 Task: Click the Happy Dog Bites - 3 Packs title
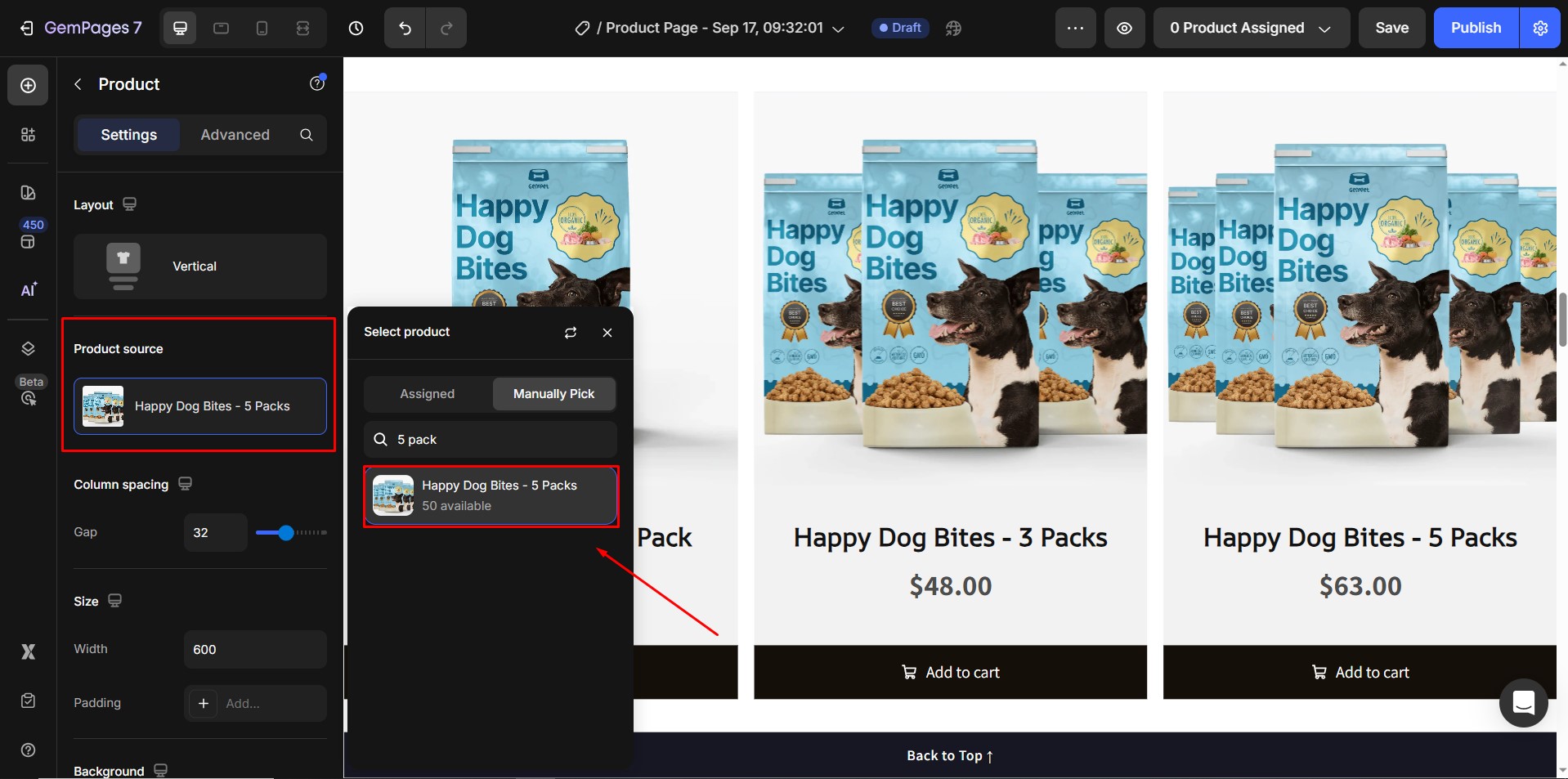[x=950, y=538]
